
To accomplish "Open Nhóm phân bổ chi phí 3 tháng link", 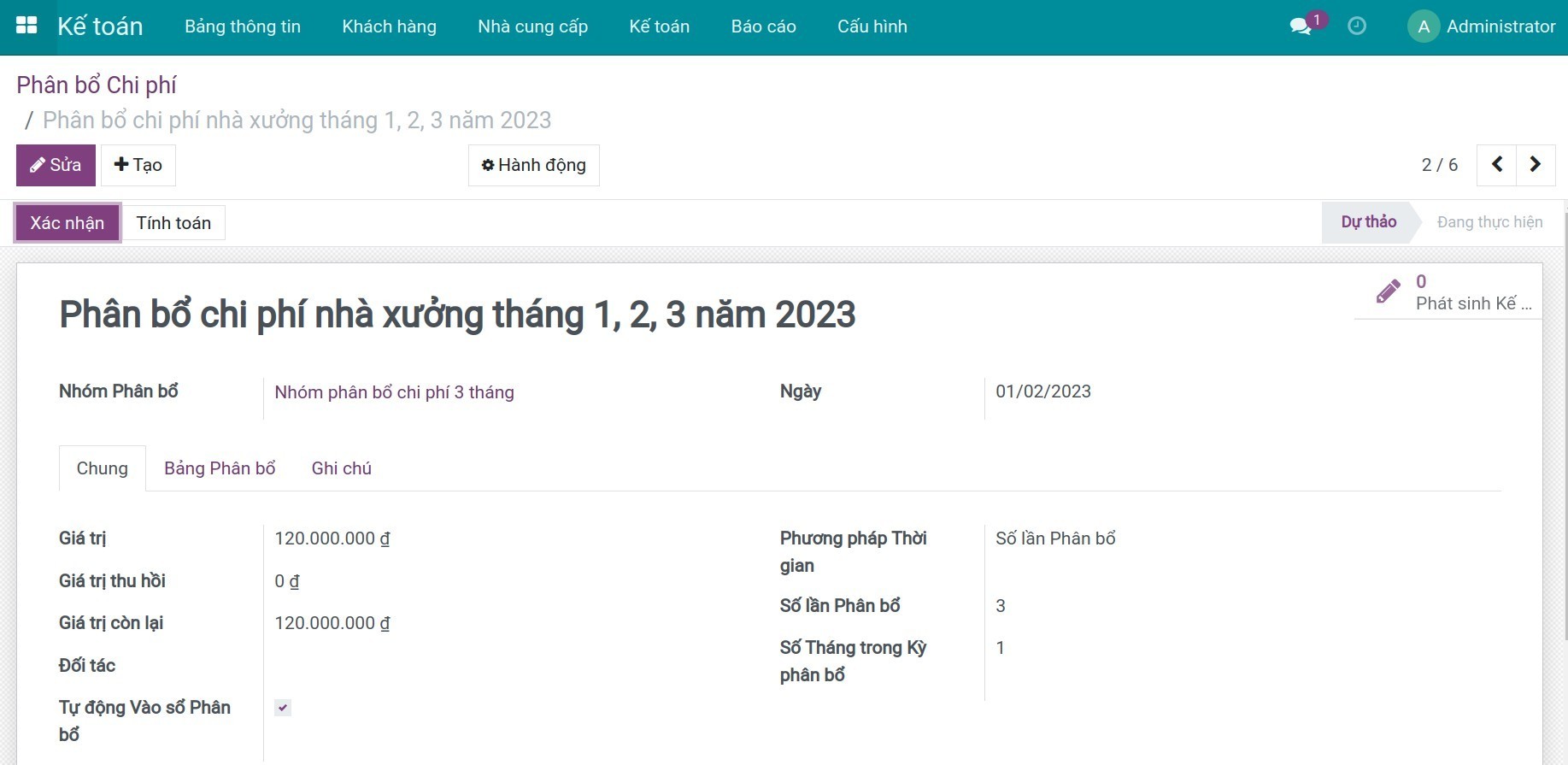I will [394, 392].
